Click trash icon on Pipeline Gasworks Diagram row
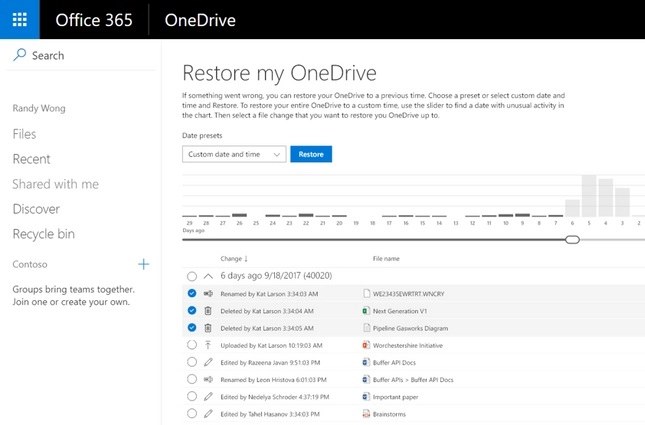The image size is (645, 425). (208, 328)
